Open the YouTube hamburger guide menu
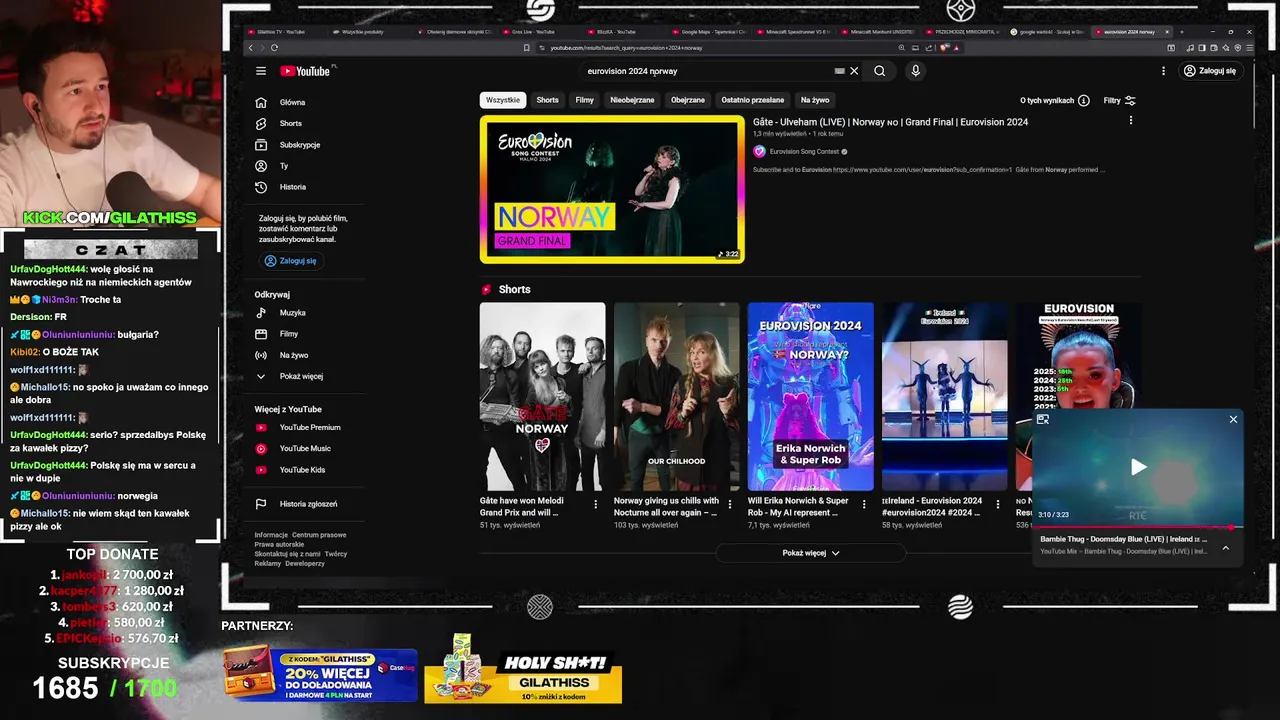 (260, 71)
